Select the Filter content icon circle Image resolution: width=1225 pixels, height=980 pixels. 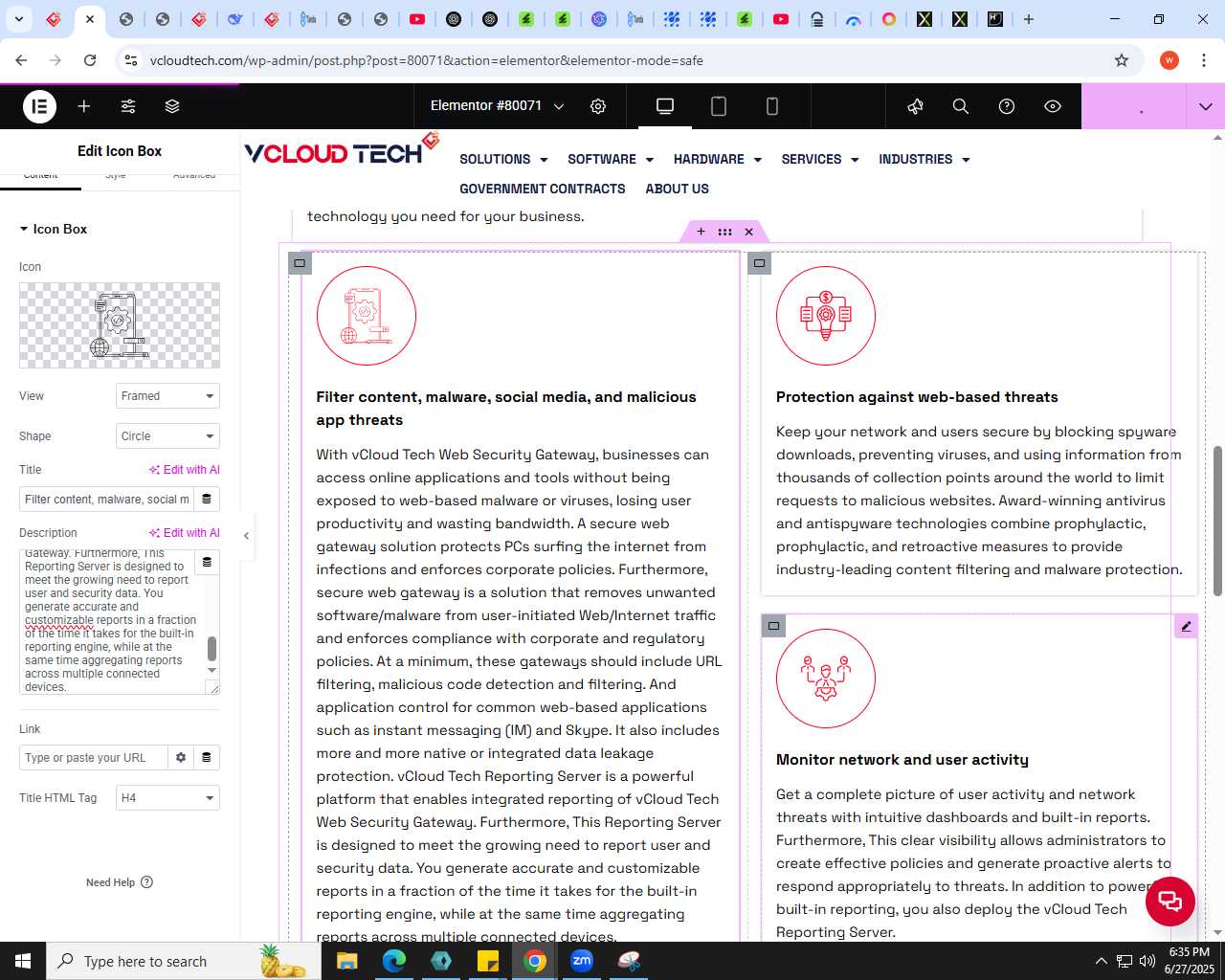(x=367, y=316)
